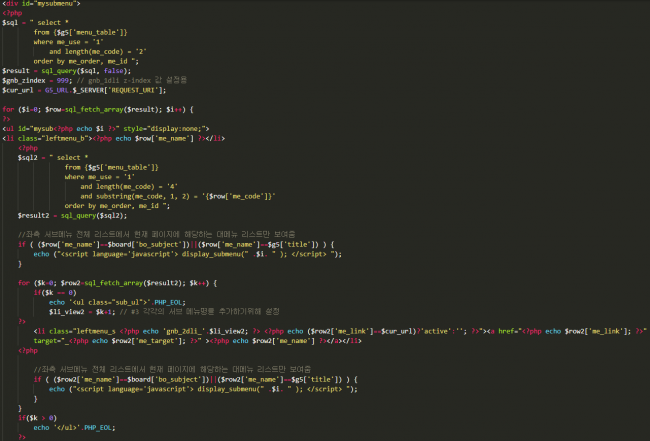Click the 'for ($i=0; $row=sql_fetch_array($result)' line
Screen dimensions: 650x441
click(98, 109)
